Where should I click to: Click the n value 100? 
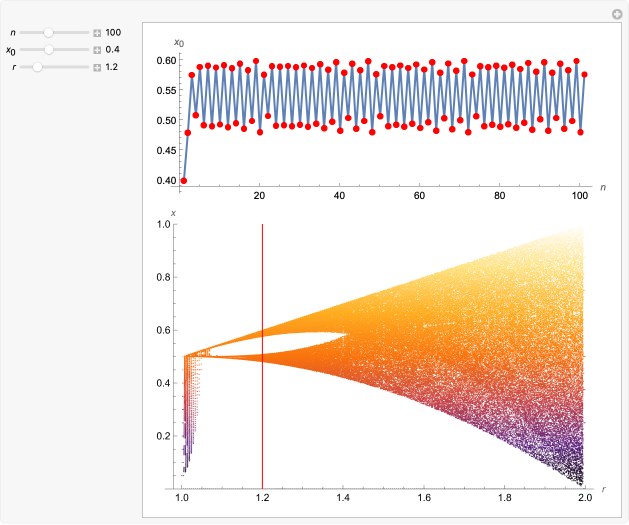pos(113,32)
